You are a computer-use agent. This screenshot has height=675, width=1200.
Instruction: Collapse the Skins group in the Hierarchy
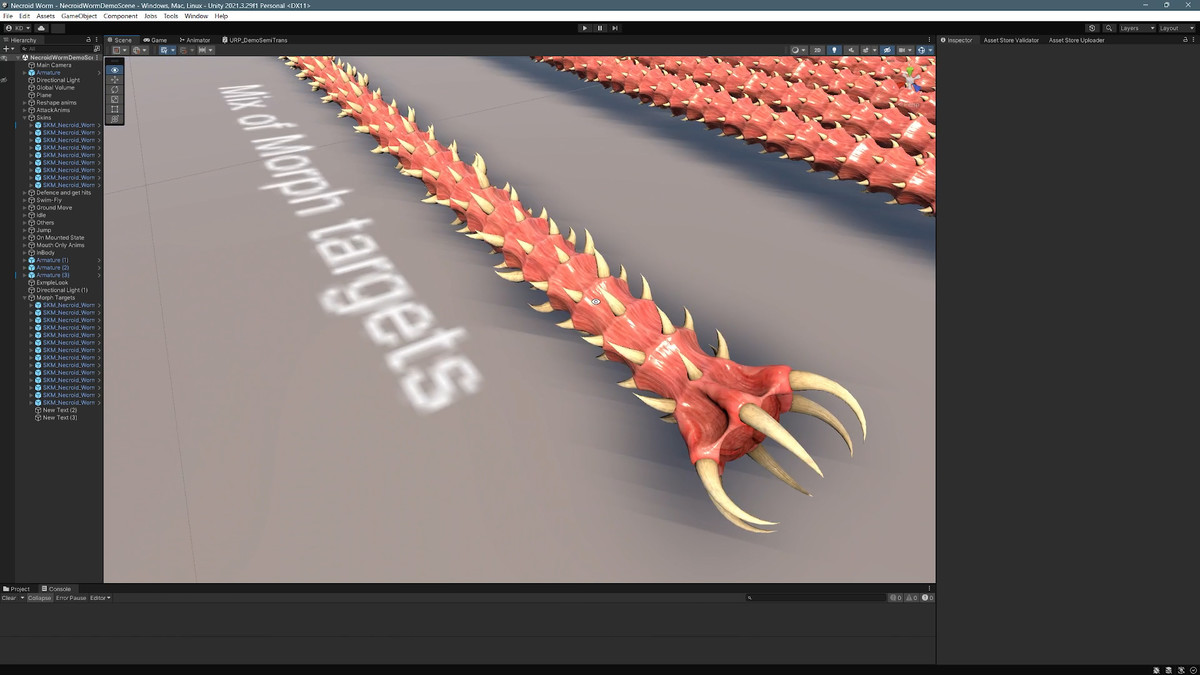[x=25, y=118]
